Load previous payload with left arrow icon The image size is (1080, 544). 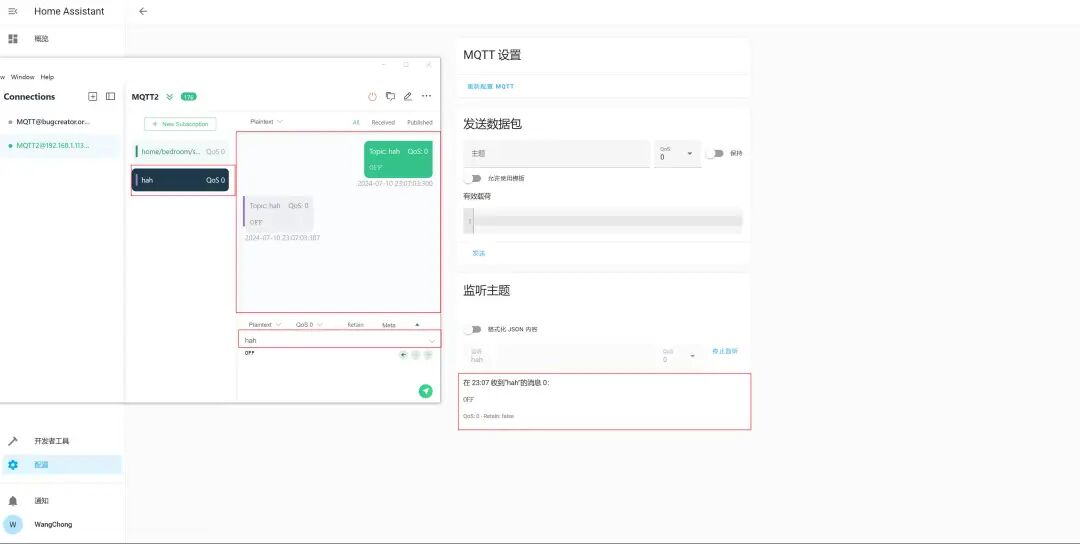pyautogui.click(x=403, y=355)
